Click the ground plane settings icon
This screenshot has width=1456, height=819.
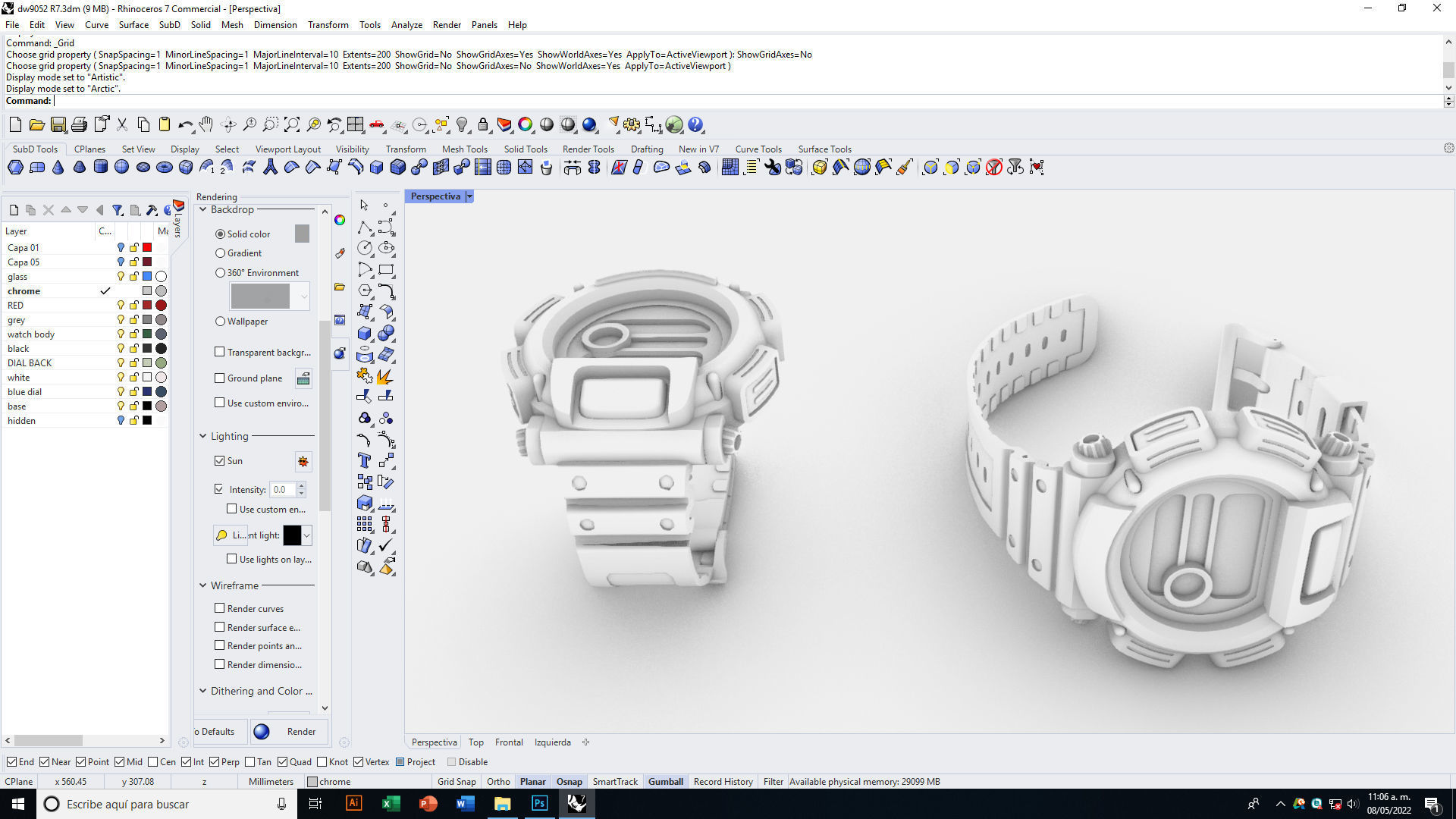(x=303, y=378)
